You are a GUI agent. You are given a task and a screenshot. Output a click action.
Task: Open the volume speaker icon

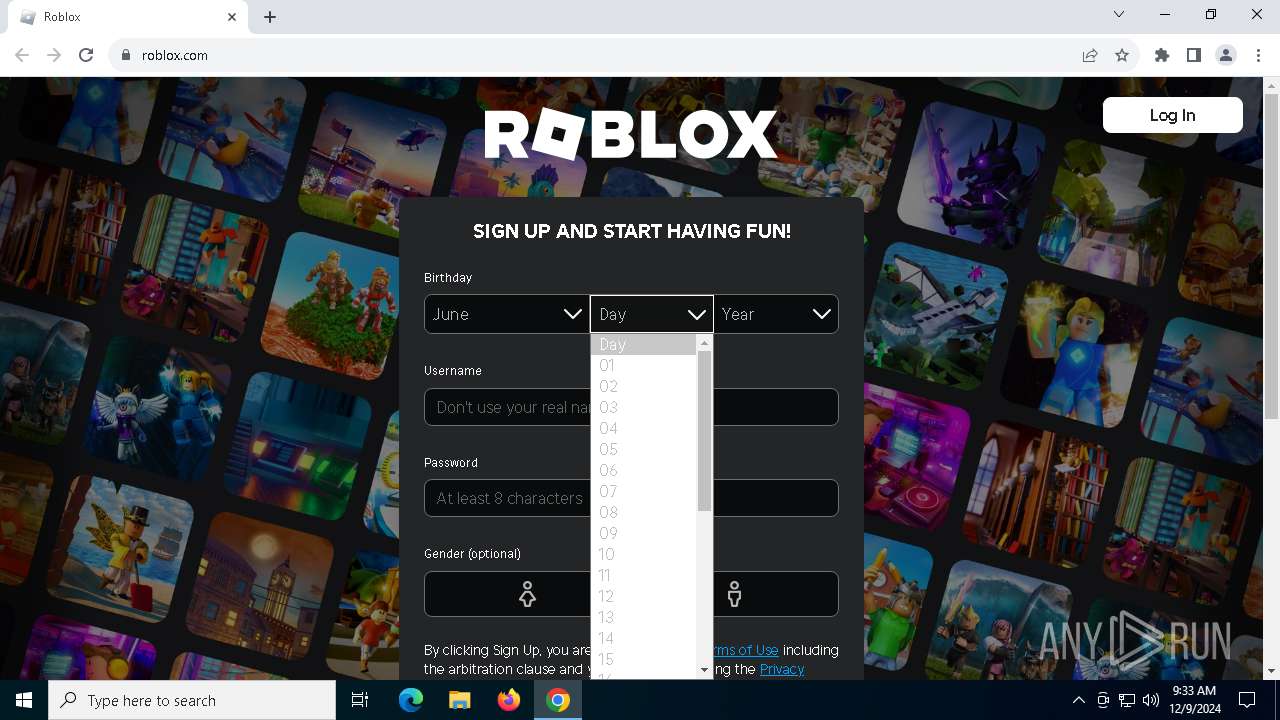pos(1150,700)
